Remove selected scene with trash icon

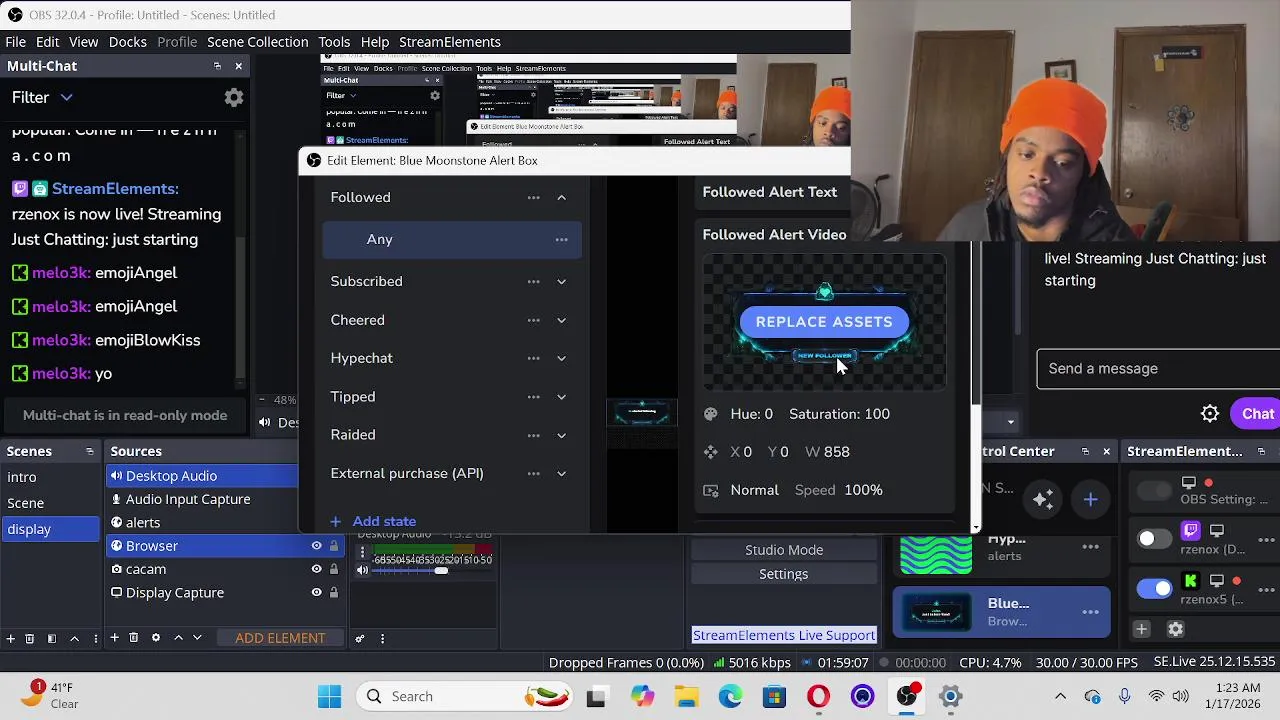tap(29, 638)
